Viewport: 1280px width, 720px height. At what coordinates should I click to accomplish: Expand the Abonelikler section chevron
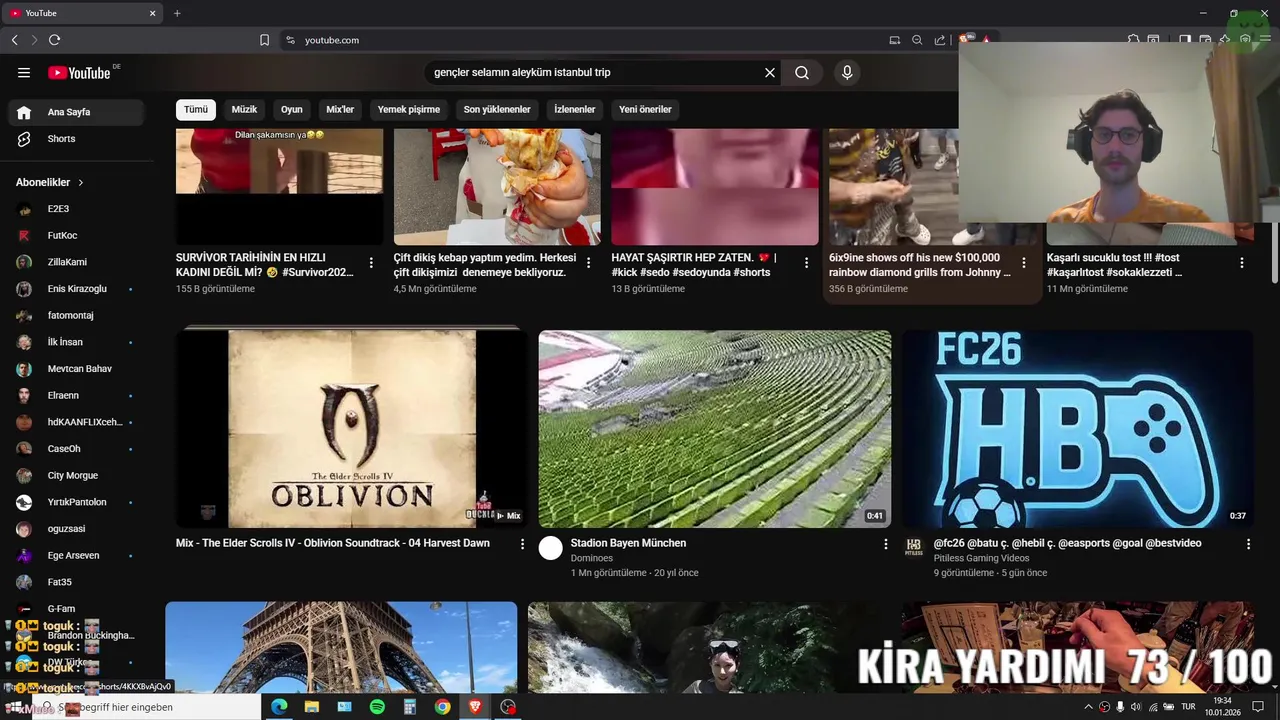coord(81,183)
